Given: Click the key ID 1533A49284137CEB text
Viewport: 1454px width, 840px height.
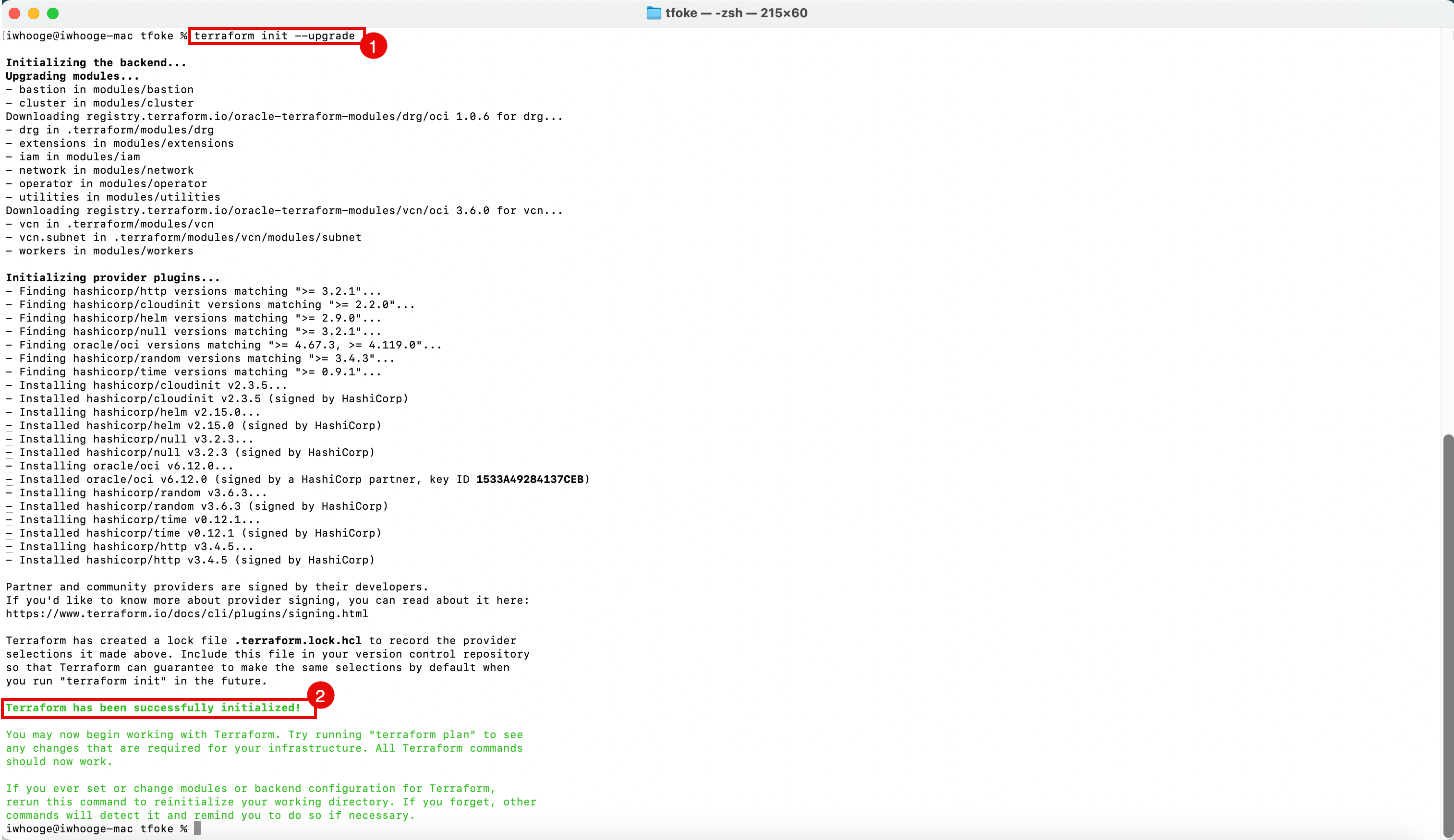Looking at the screenshot, I should [530, 480].
